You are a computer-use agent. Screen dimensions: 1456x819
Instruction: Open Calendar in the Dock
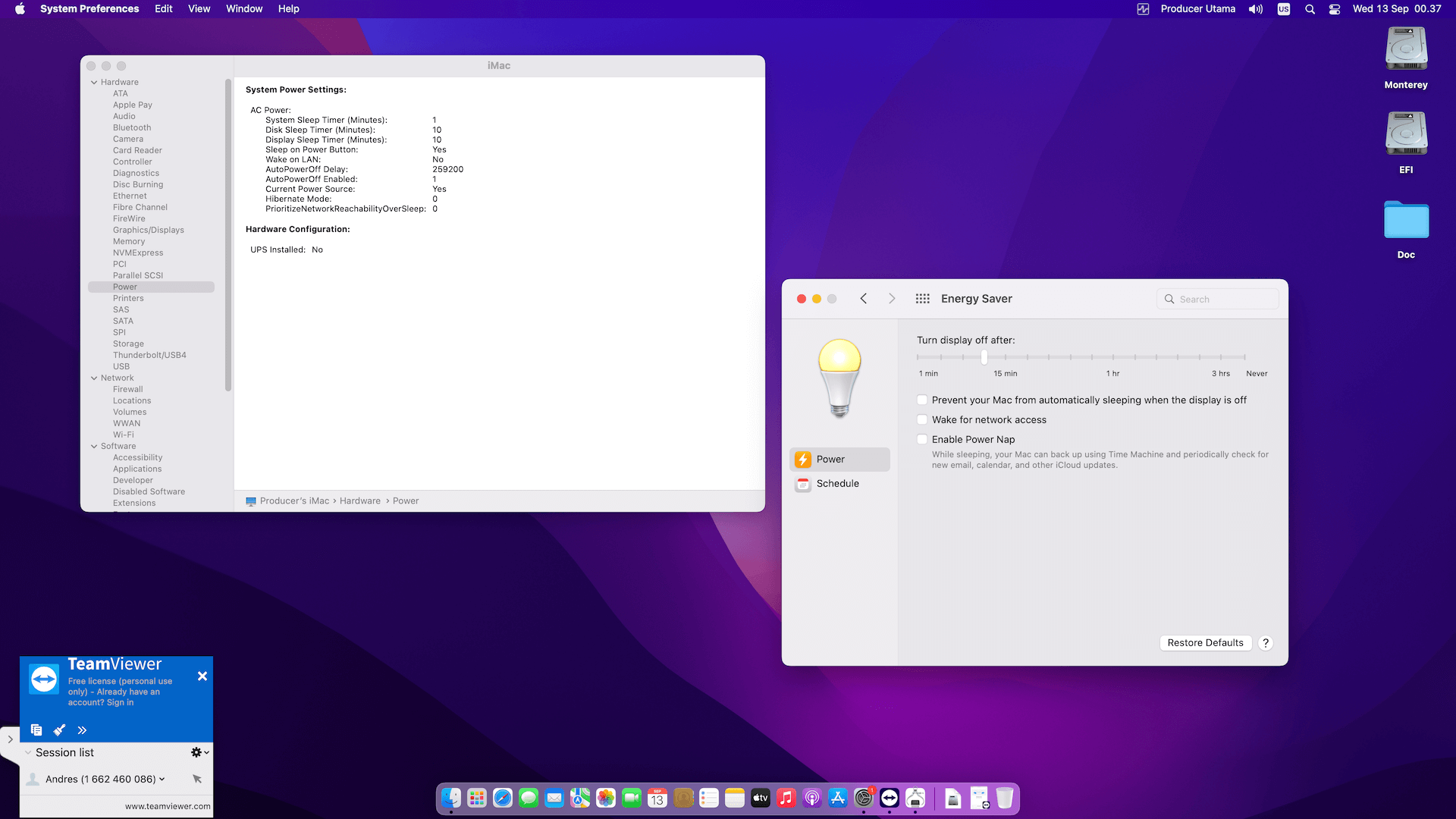pyautogui.click(x=657, y=798)
